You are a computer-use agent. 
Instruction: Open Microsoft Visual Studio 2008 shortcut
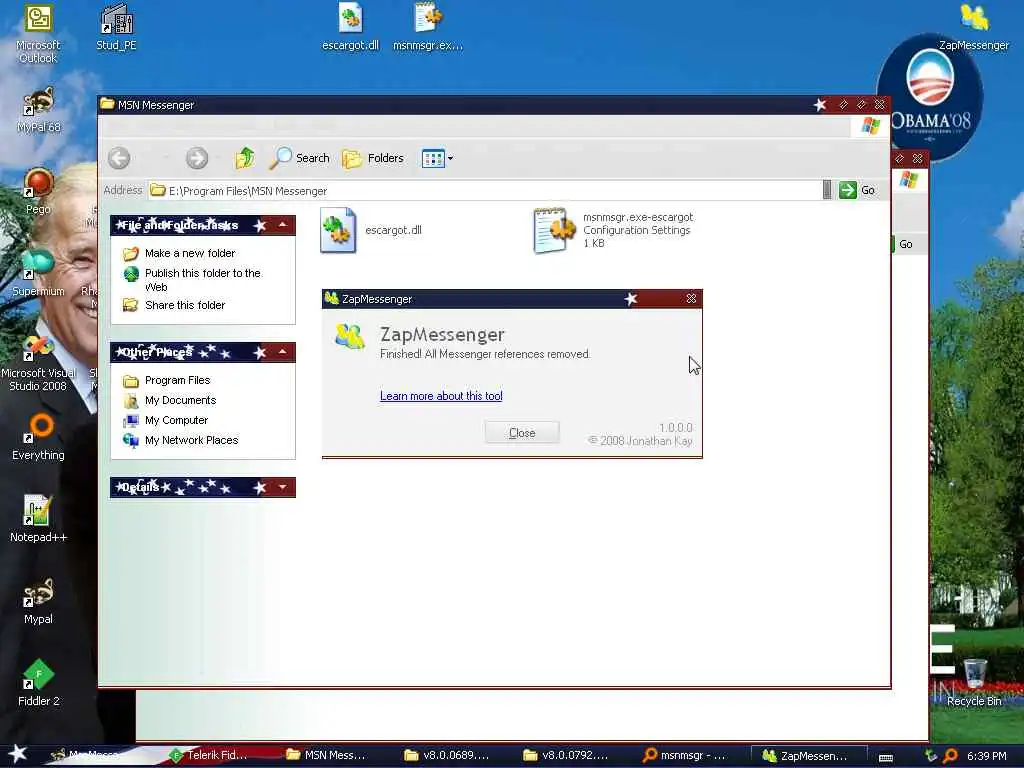39,362
